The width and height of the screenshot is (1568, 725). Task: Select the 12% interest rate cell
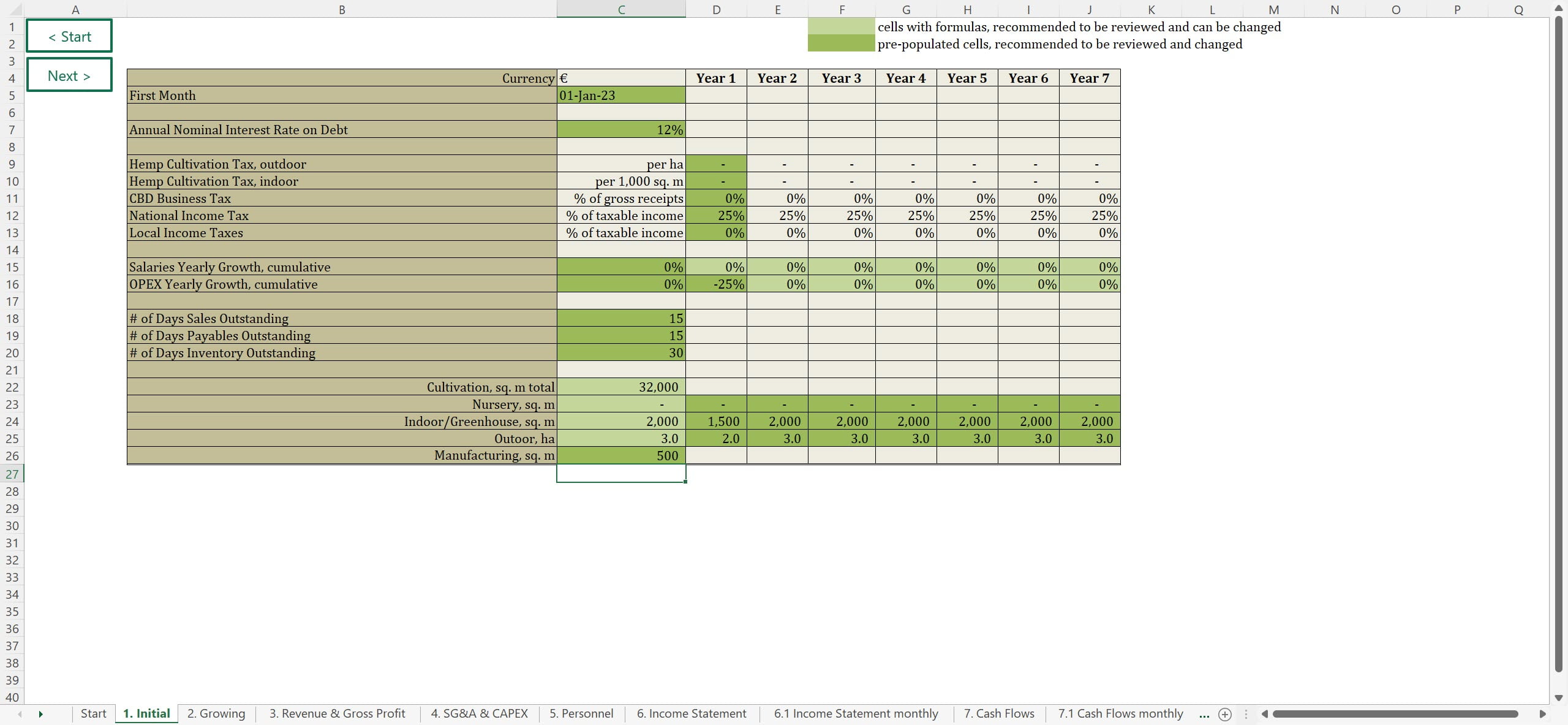coord(620,130)
